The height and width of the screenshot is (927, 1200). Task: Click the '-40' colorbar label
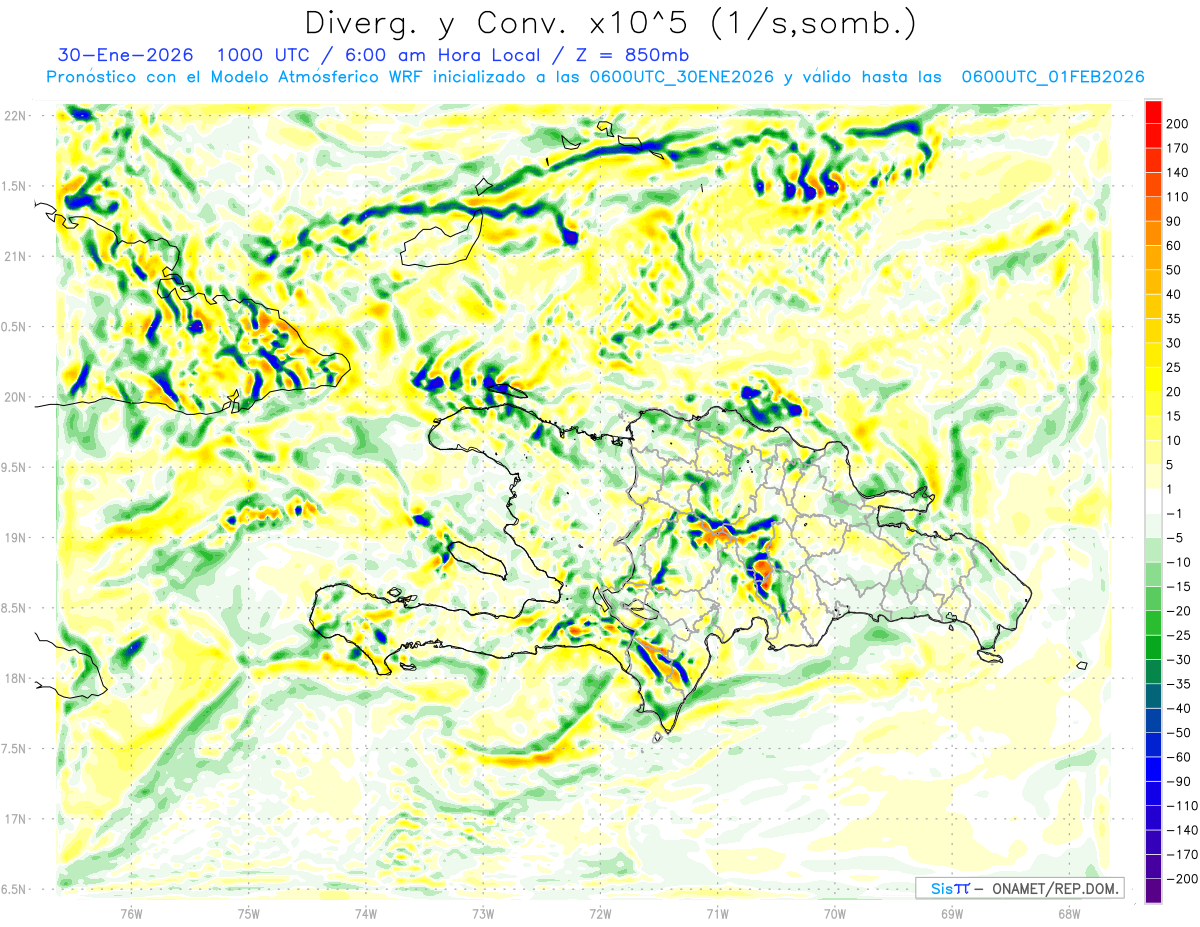point(1181,709)
